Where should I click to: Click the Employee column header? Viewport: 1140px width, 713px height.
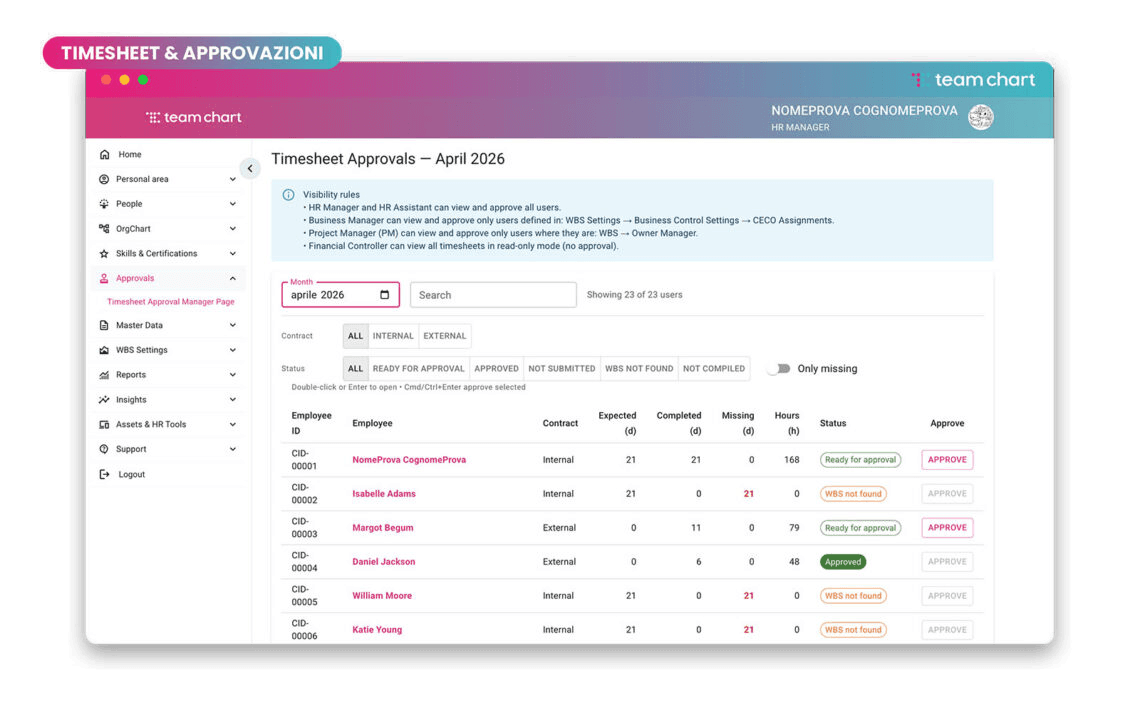click(x=372, y=423)
